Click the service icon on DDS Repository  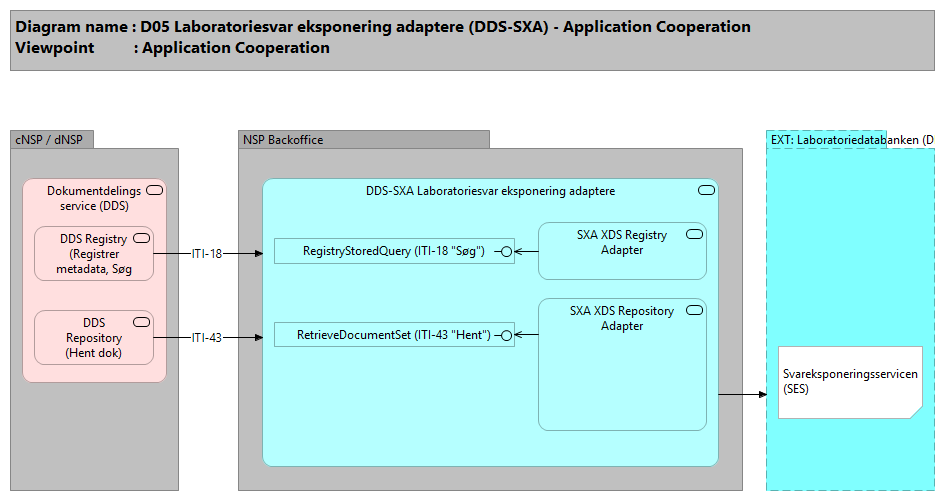pos(141,321)
